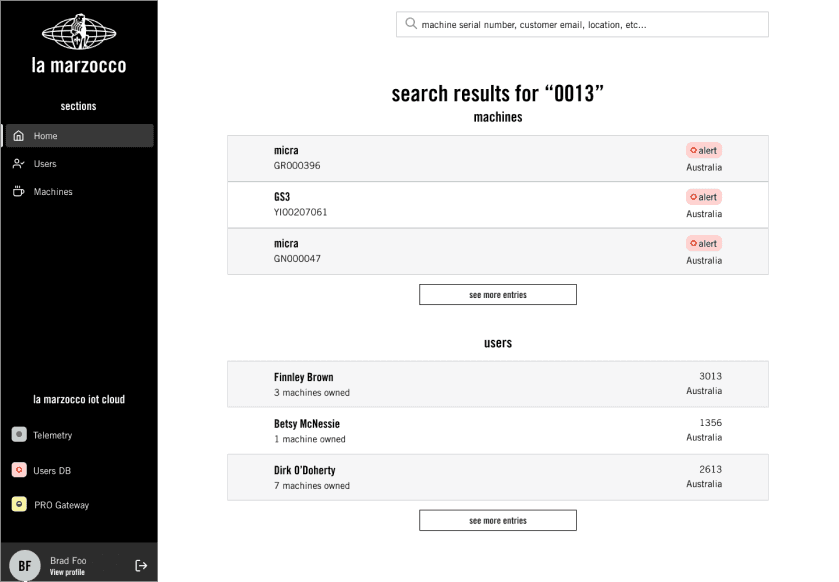Screen dimensions: 839x582
Task: Click '3 machines owned' text
Action: point(312,393)
